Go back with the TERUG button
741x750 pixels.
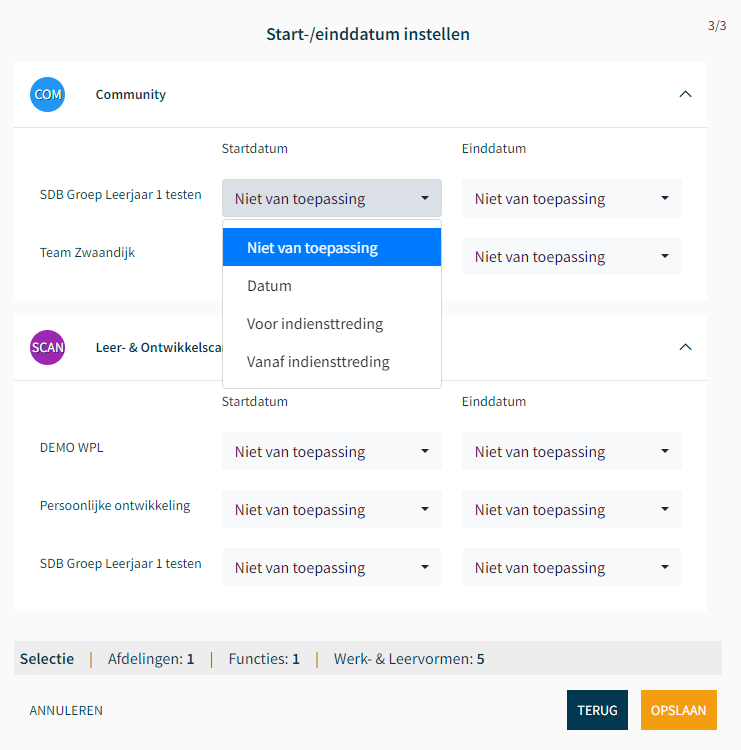coord(597,710)
